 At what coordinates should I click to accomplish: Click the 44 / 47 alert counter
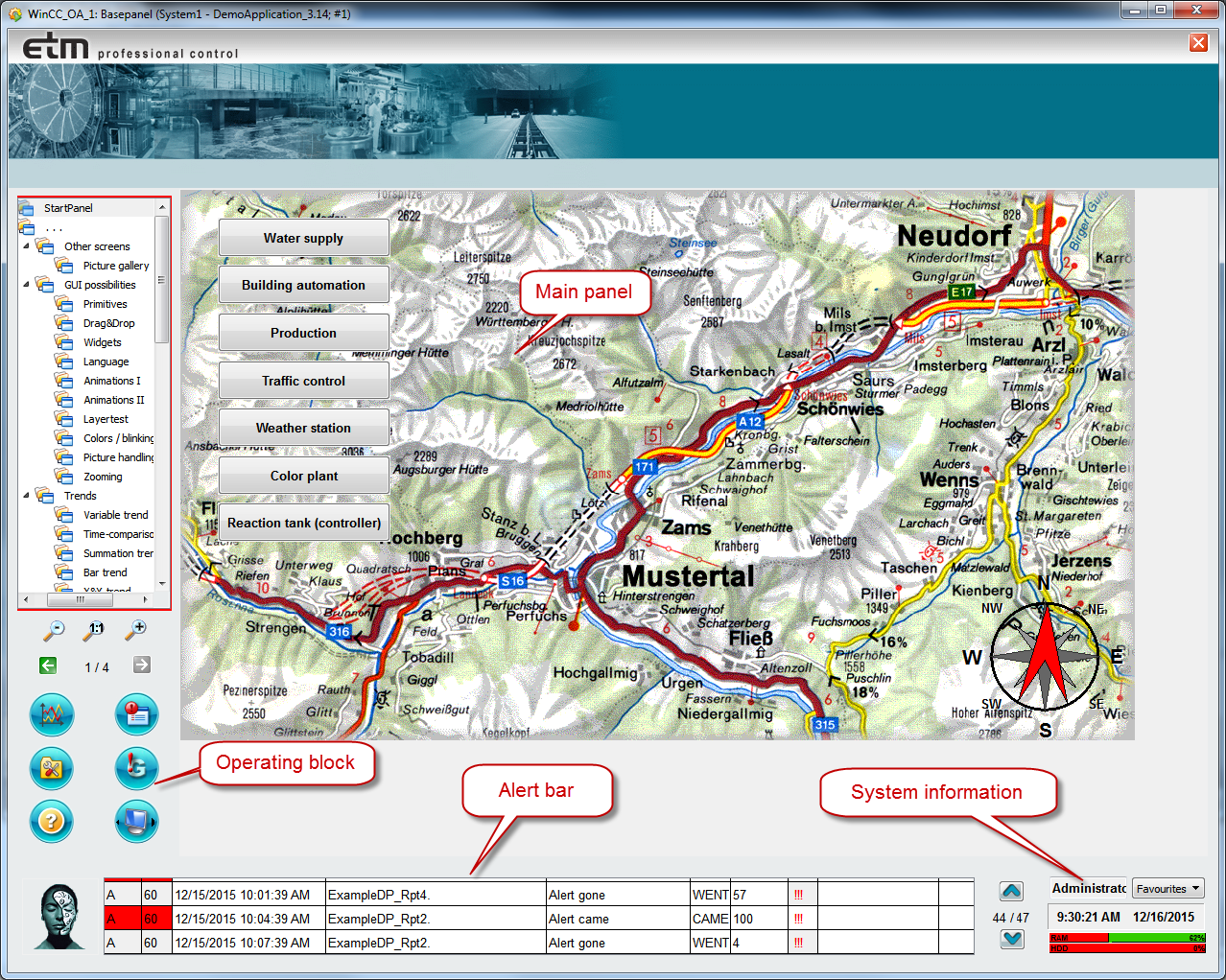pos(1011,918)
